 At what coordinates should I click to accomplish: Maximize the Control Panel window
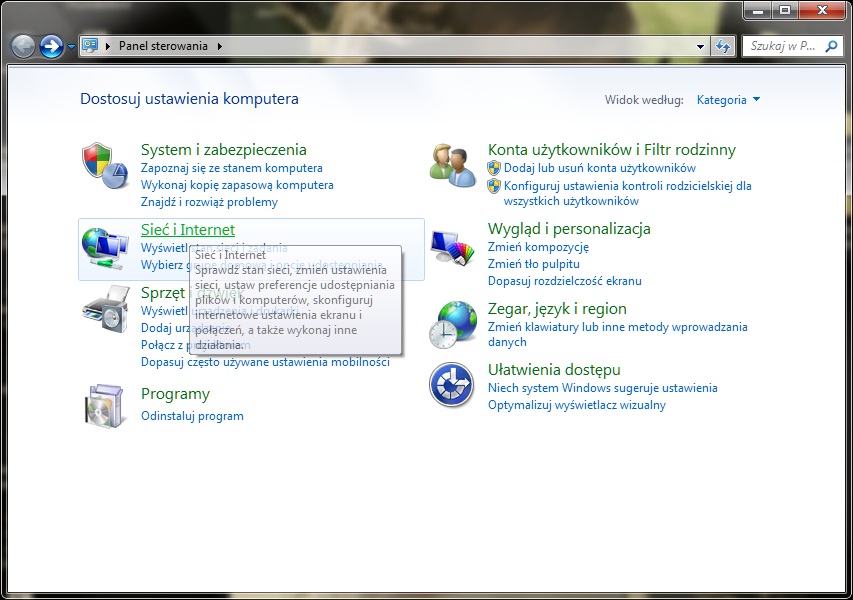pos(785,10)
